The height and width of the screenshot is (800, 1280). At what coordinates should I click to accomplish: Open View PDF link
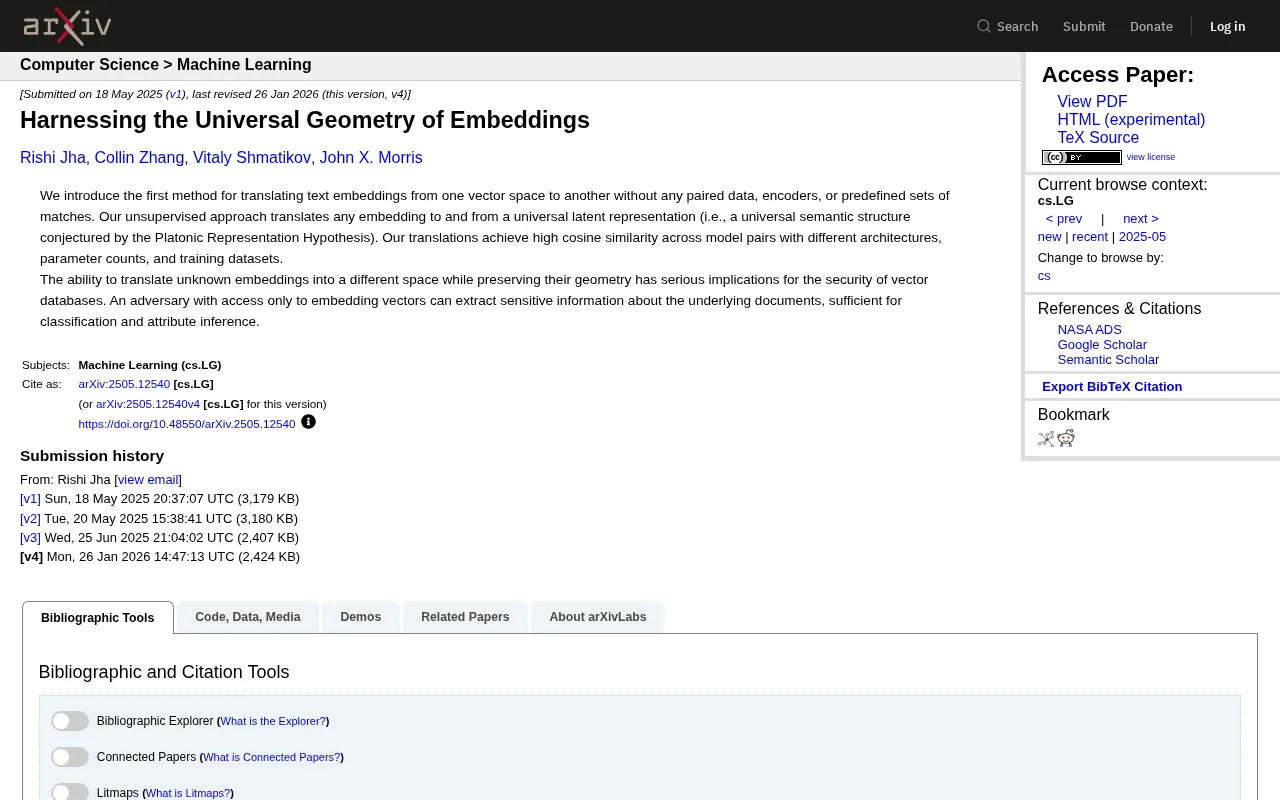click(x=1092, y=102)
